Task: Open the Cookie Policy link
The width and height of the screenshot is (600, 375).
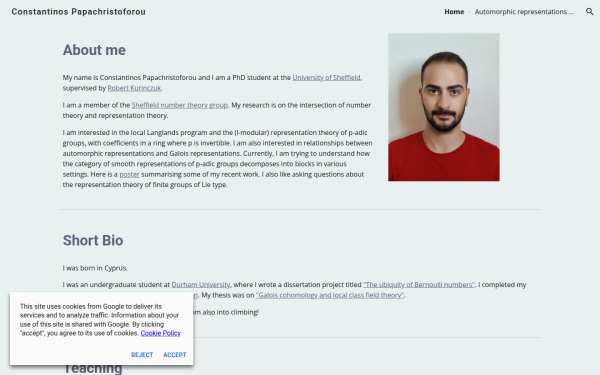Action: tap(160, 333)
